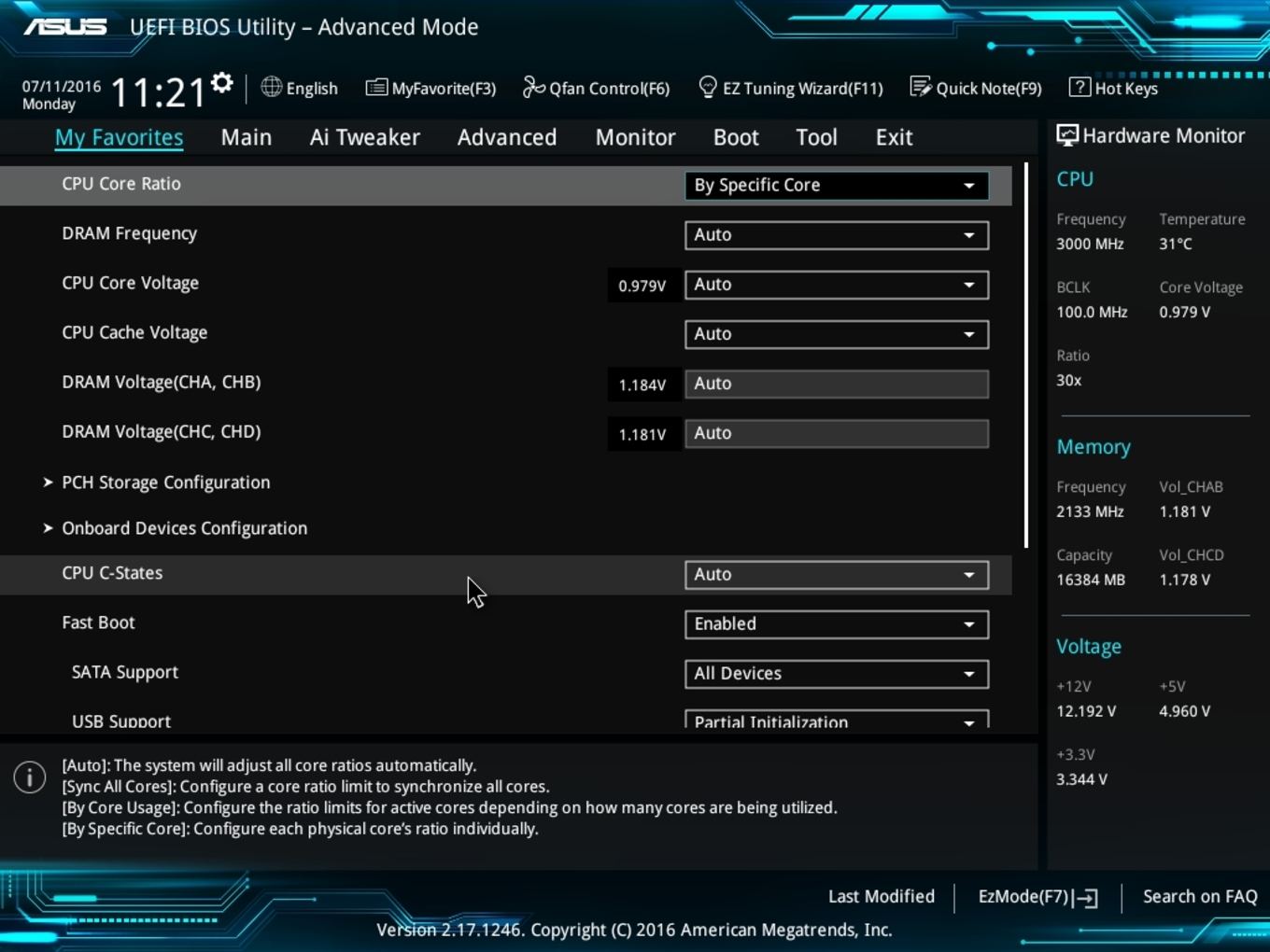Click the 3000 MHz CPU frequency value
The width and height of the screenshot is (1270, 952).
point(1090,244)
